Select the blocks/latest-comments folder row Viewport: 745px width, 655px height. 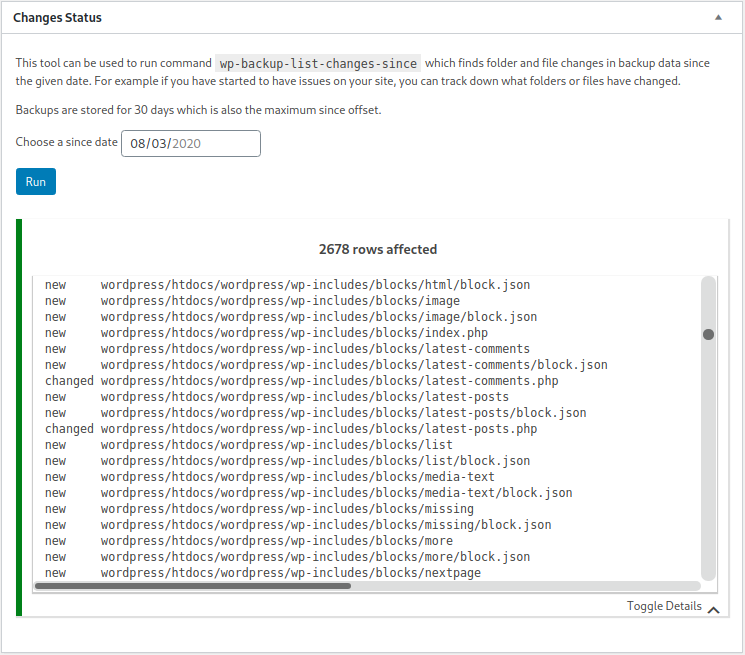point(287,349)
